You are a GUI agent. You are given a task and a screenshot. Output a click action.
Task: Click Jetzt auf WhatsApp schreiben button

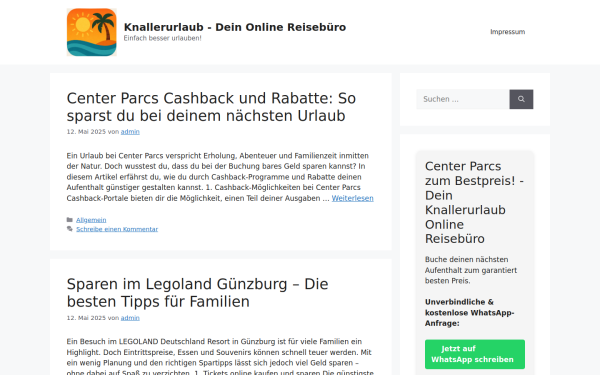(x=474, y=354)
